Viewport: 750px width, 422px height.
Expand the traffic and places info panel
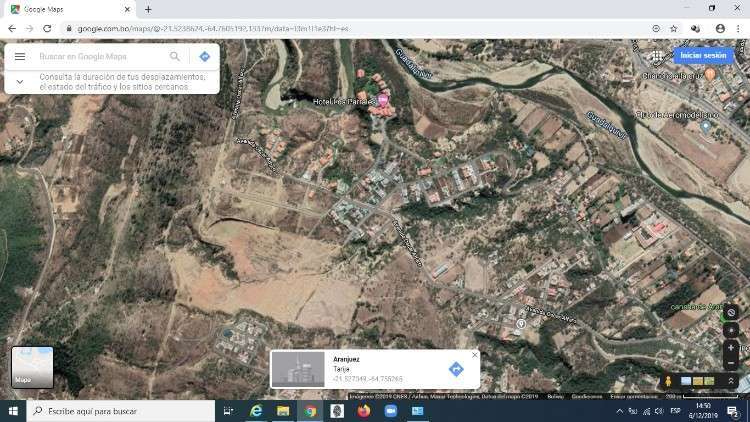[x=21, y=81]
